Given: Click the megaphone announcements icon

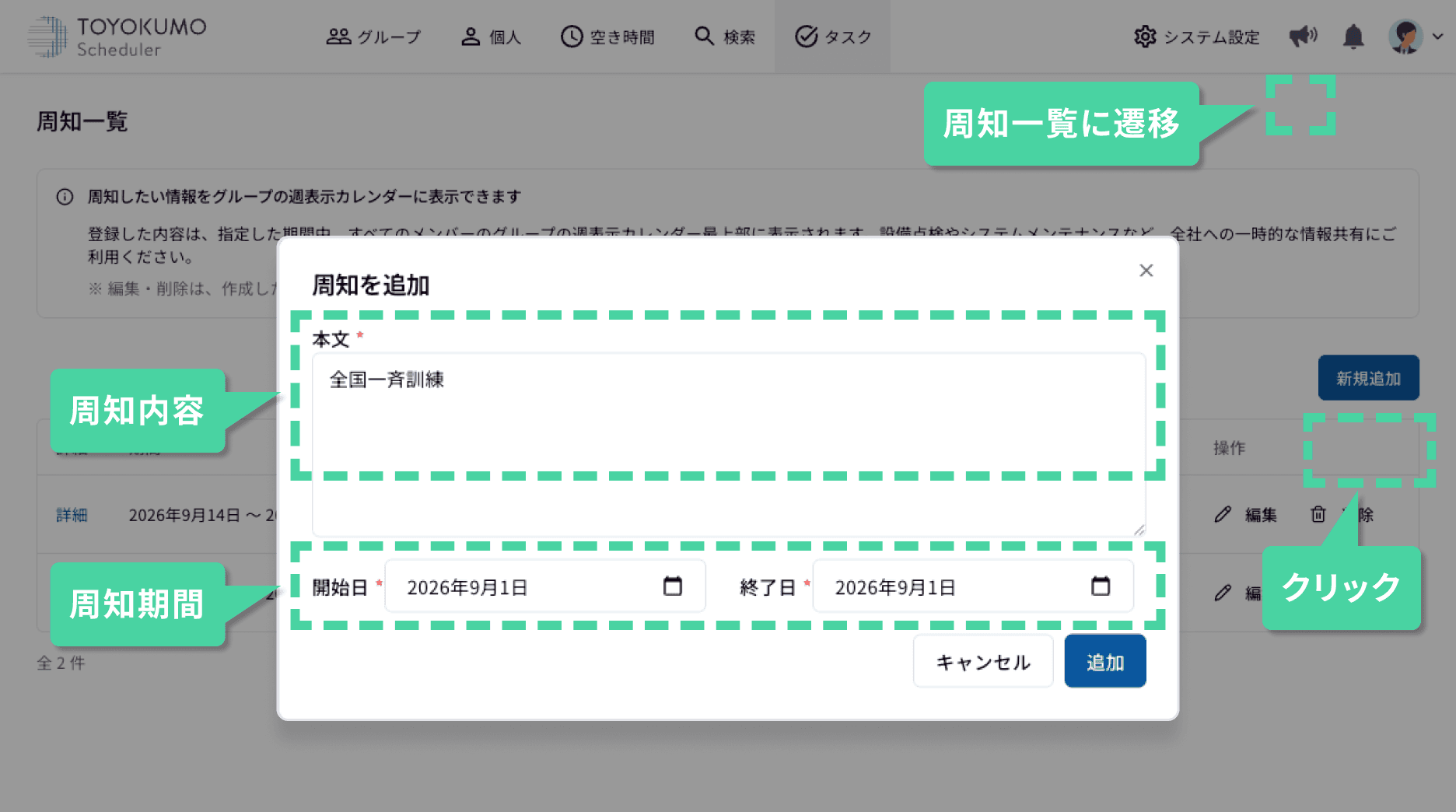Looking at the screenshot, I should (1303, 37).
